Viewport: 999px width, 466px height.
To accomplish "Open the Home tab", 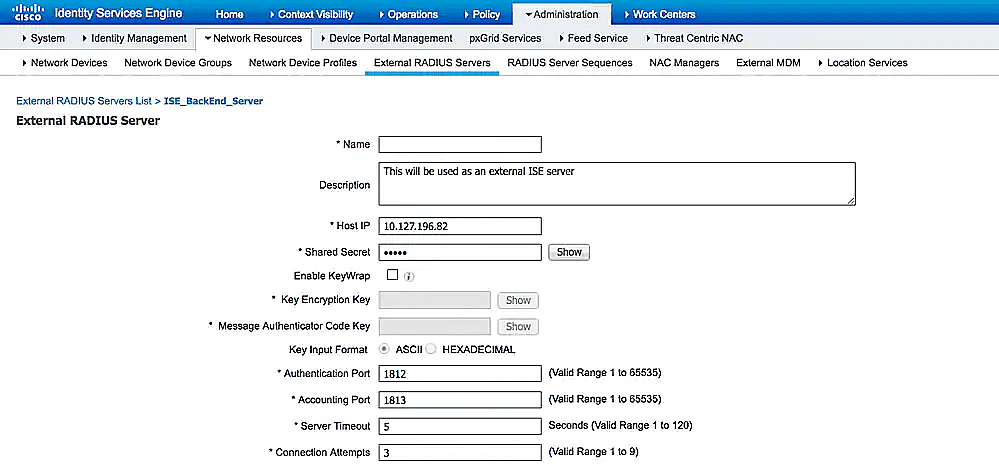I will click(229, 13).
